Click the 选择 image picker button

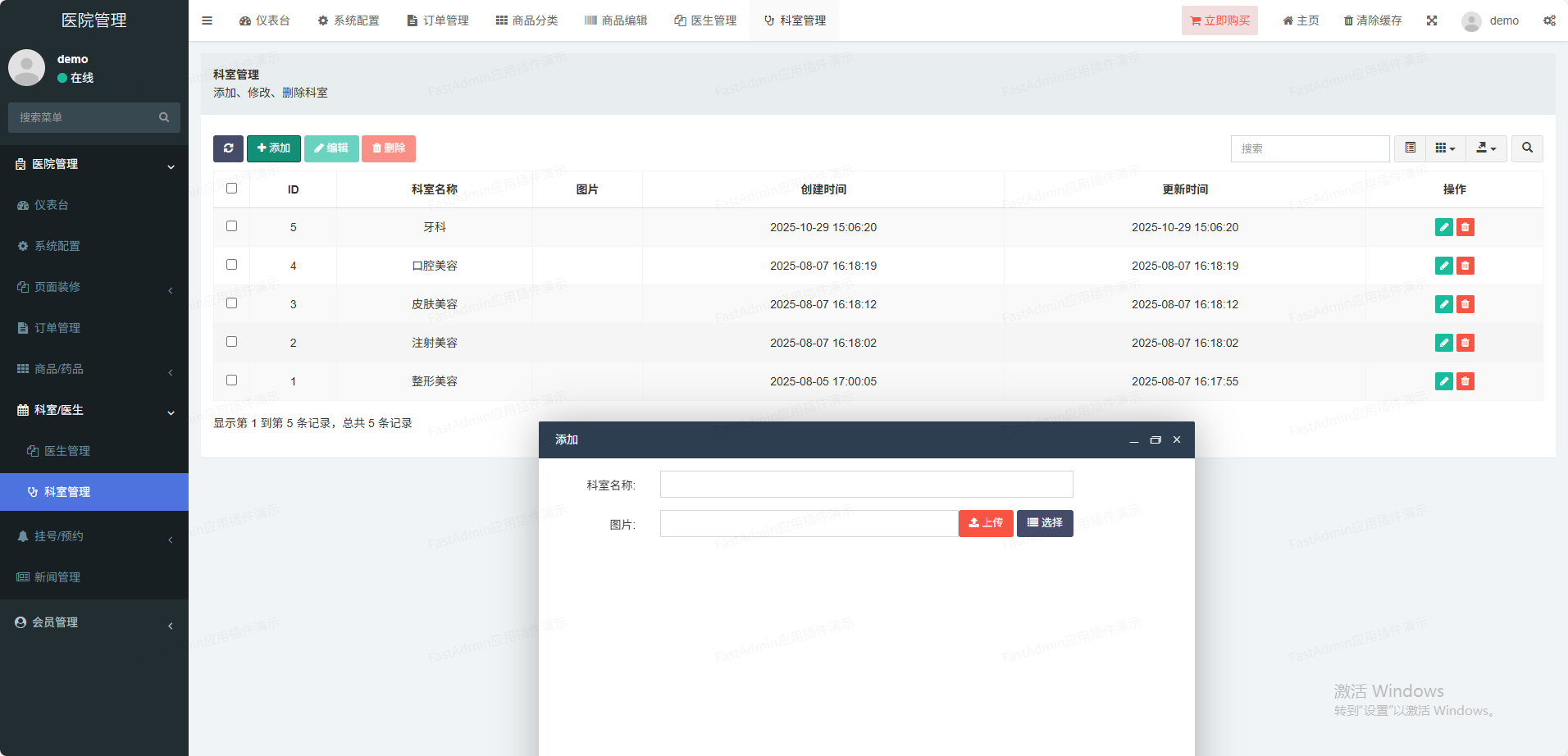(x=1045, y=523)
